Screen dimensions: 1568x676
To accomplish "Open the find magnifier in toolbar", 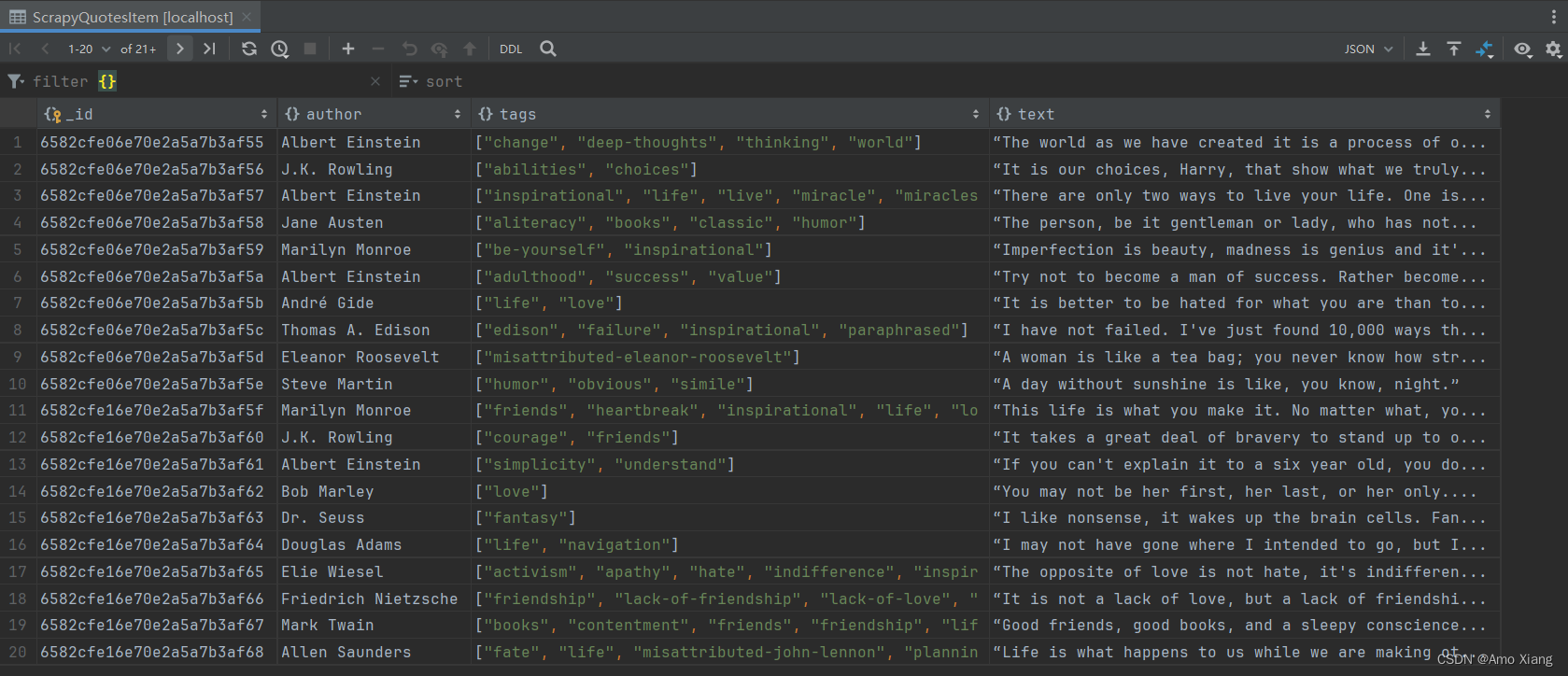I will tap(548, 49).
